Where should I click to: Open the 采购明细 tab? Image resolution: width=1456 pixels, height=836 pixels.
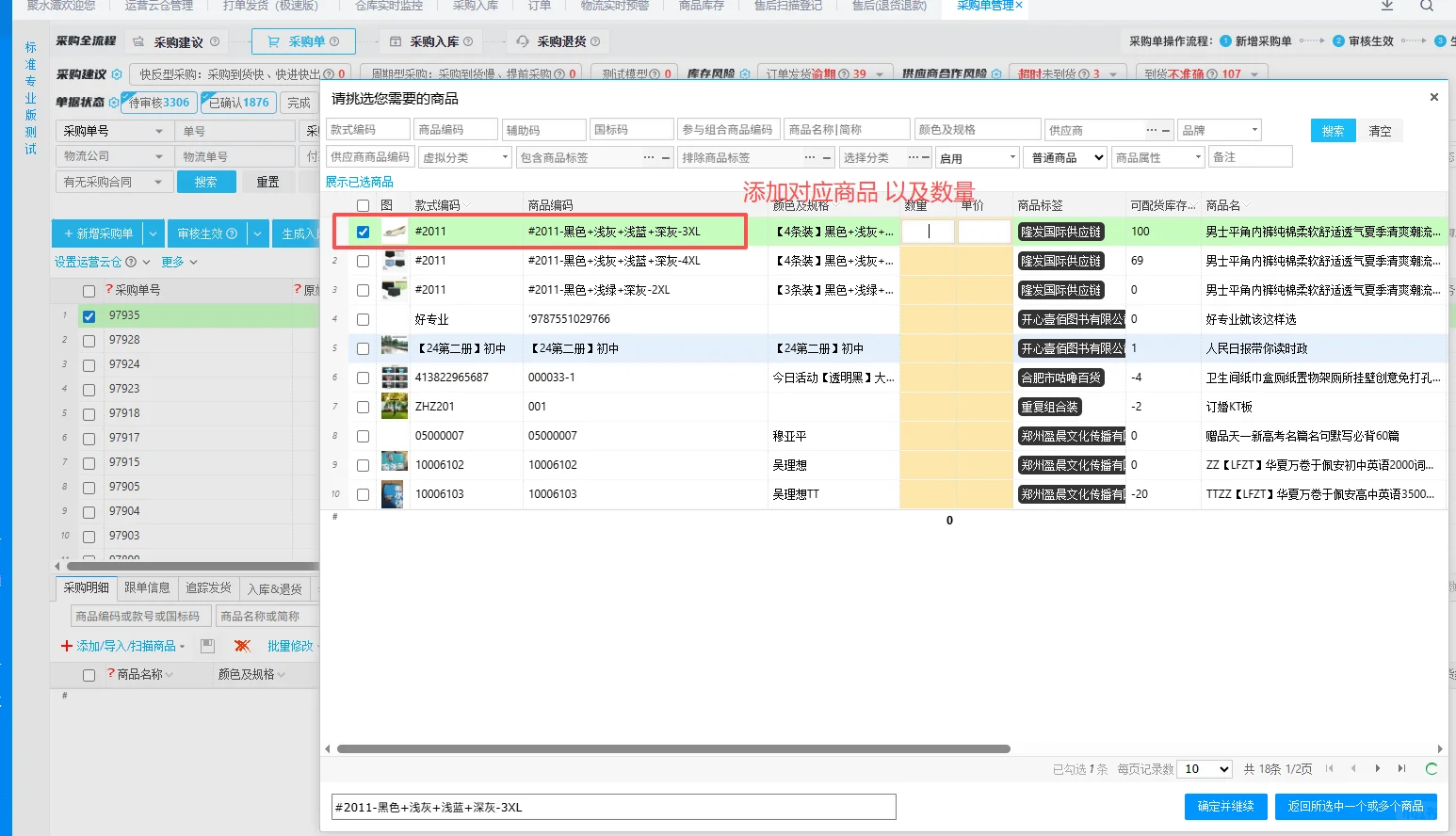click(x=86, y=588)
